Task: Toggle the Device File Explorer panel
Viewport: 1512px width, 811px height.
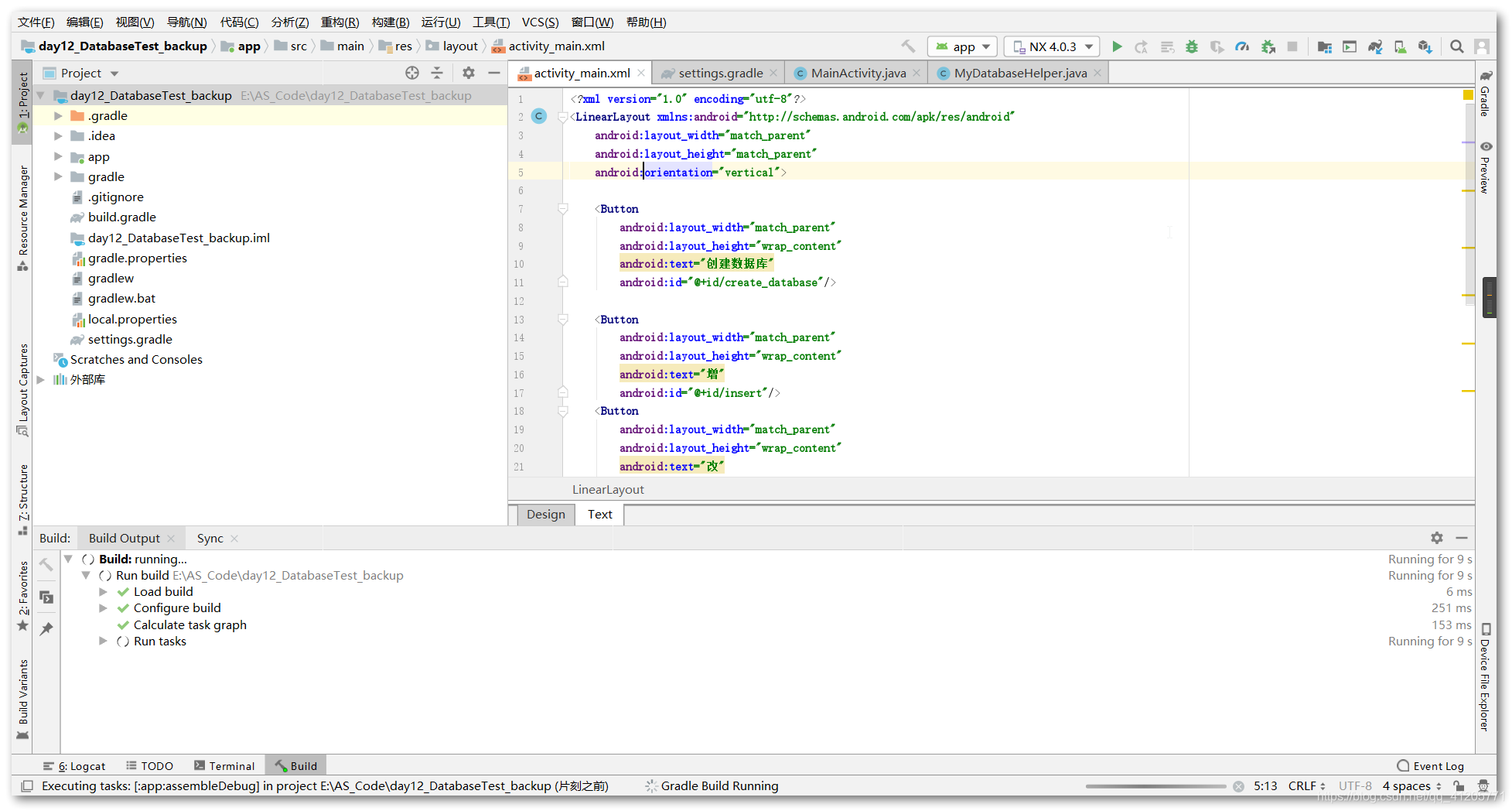Action: [x=1485, y=678]
